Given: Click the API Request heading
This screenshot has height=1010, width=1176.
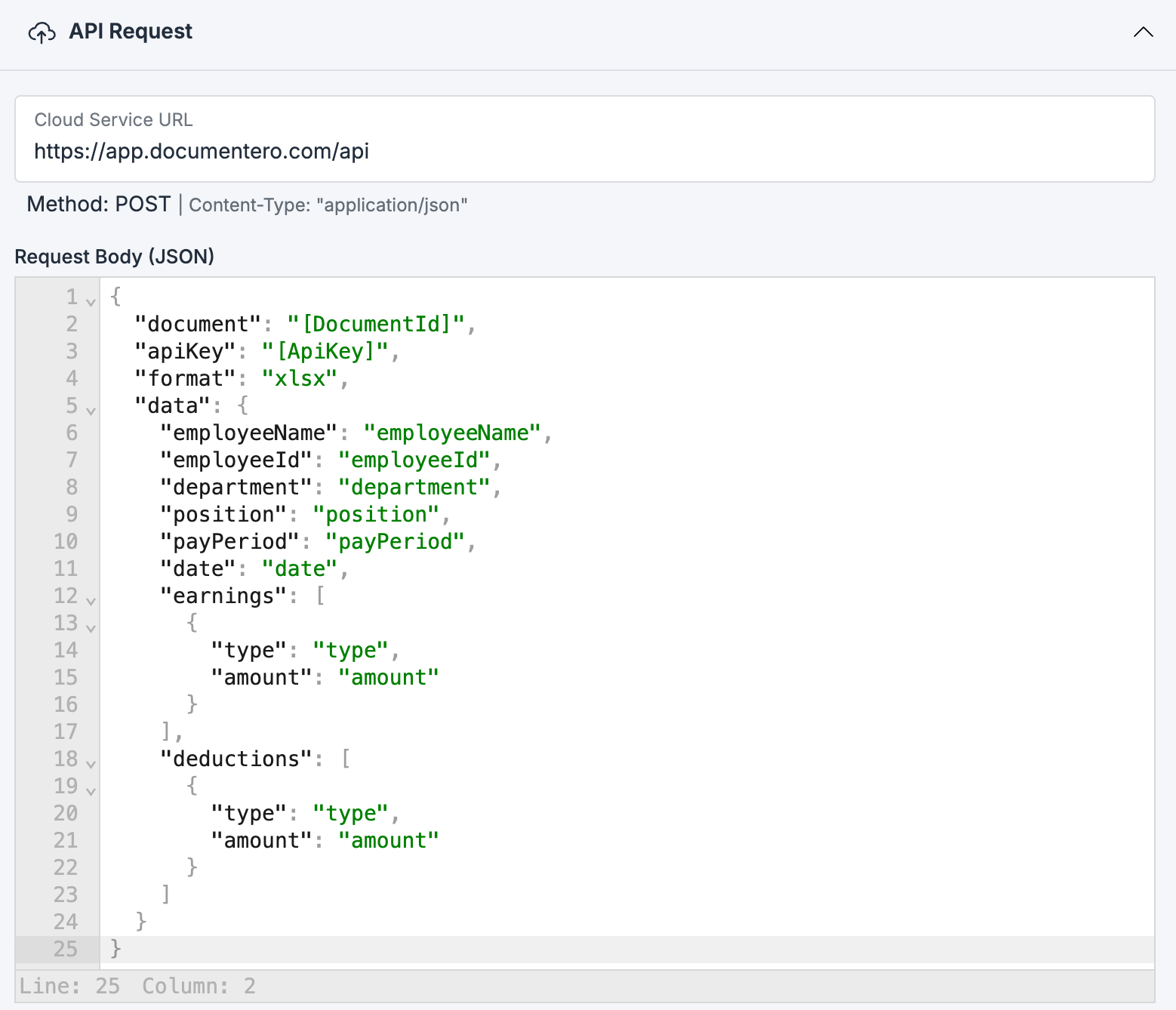Looking at the screenshot, I should [x=131, y=32].
